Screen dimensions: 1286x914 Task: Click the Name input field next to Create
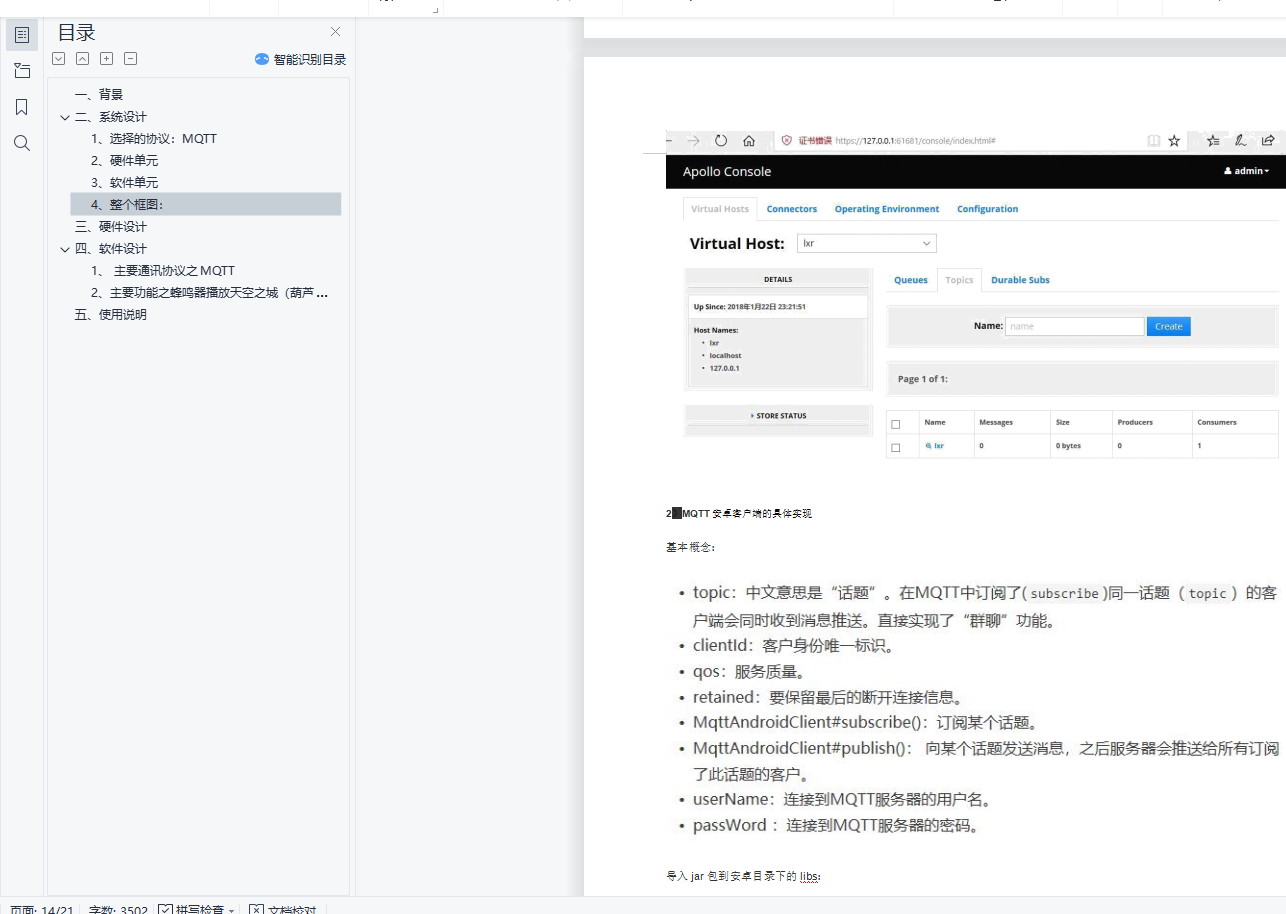(x=1074, y=326)
